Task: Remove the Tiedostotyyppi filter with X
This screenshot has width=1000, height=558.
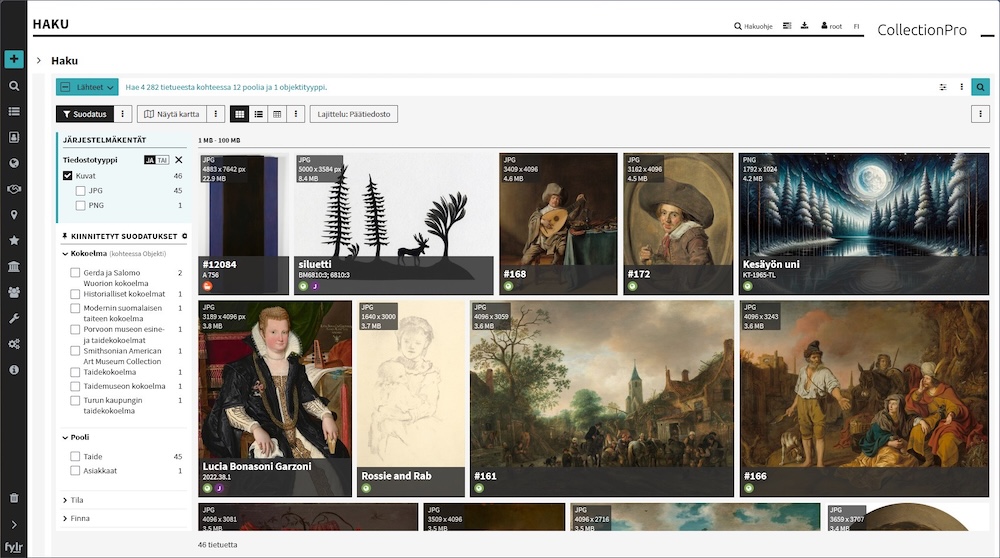Action: coord(179,160)
